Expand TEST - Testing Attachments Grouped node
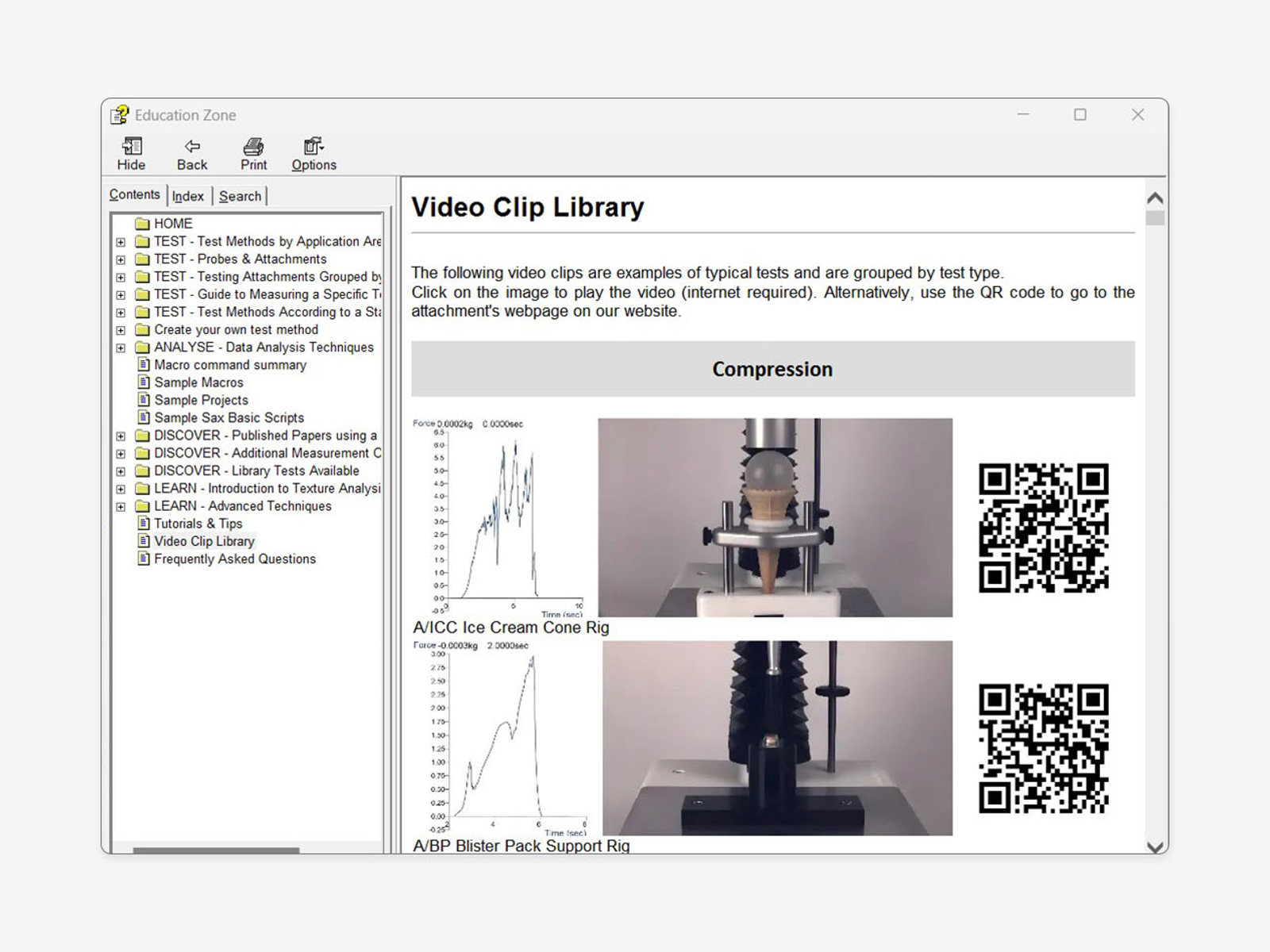This screenshot has width=1270, height=952. tap(121, 277)
